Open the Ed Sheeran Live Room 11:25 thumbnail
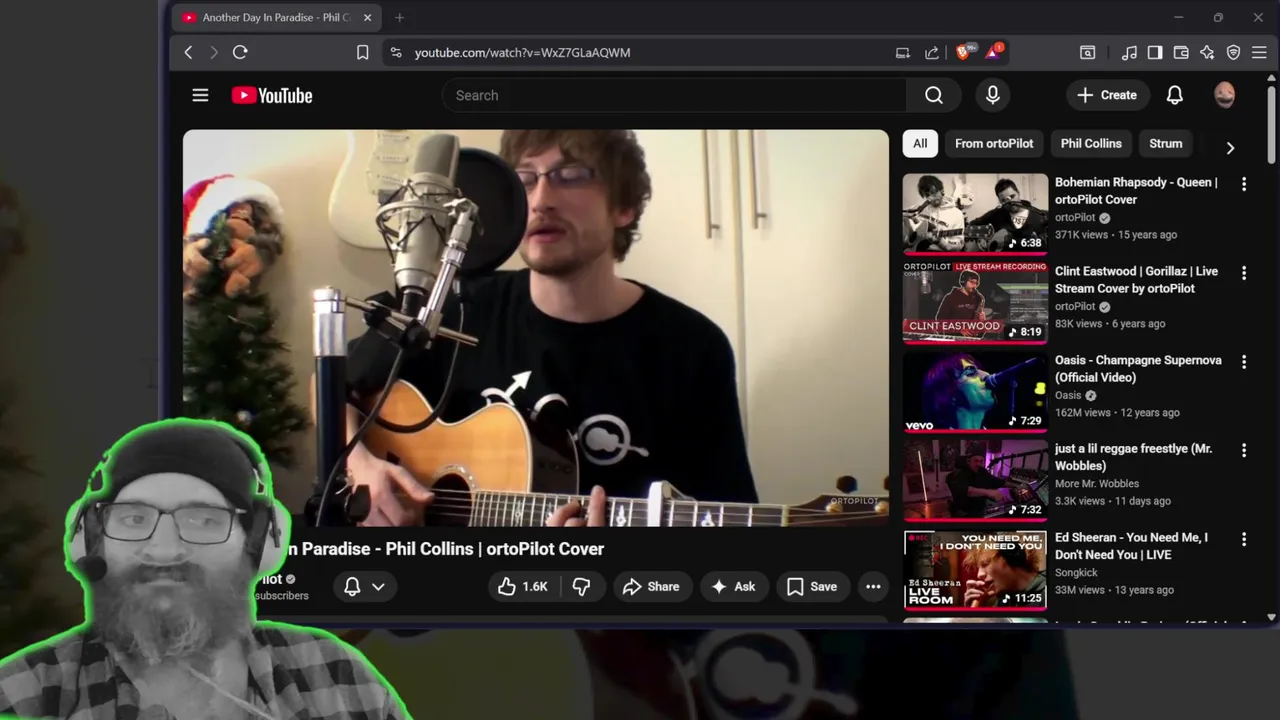Screen dimensions: 1280x720 (975, 569)
